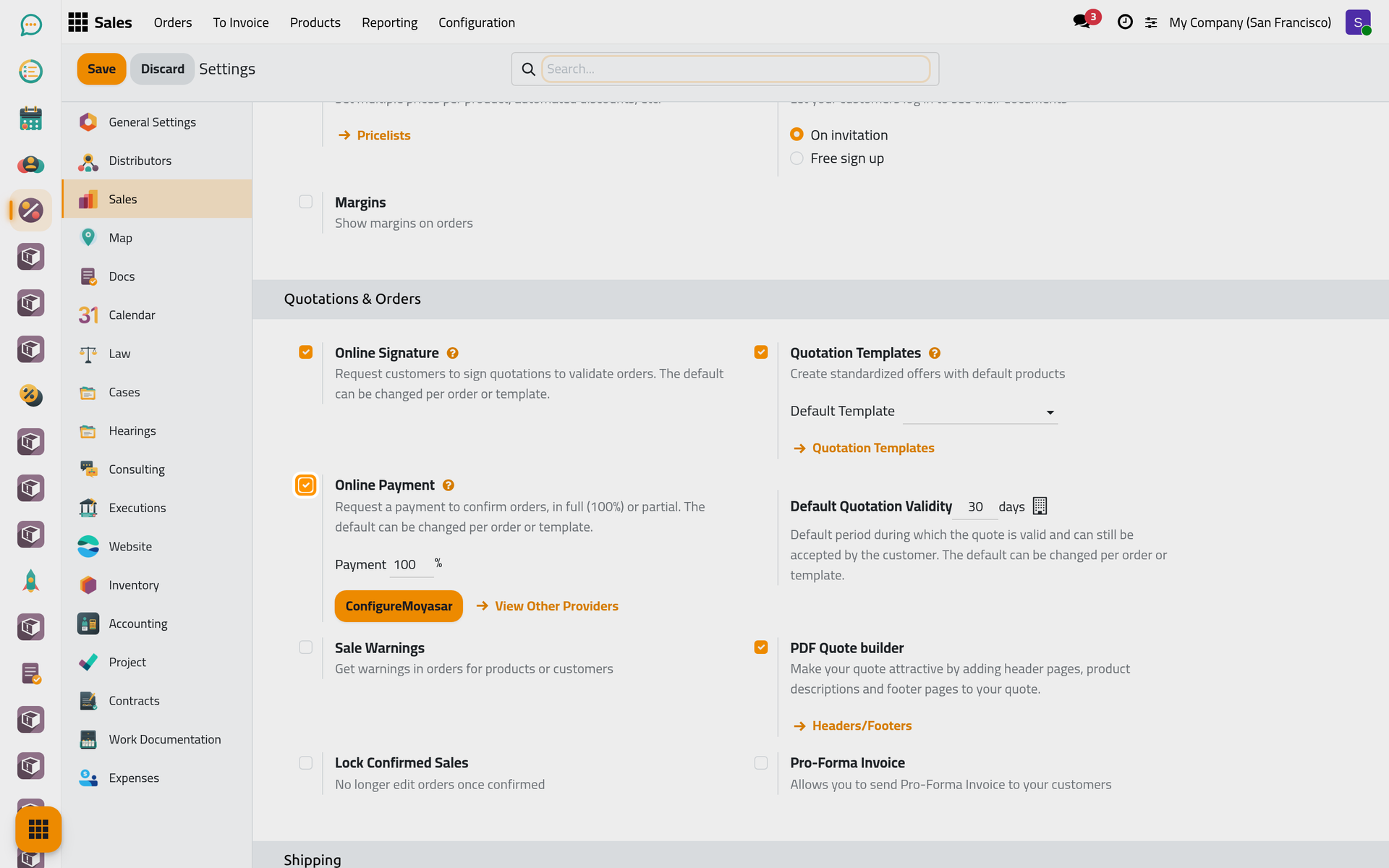The width and height of the screenshot is (1389, 868).
Task: Uncheck PDF Quote builder checkbox
Action: point(761,647)
